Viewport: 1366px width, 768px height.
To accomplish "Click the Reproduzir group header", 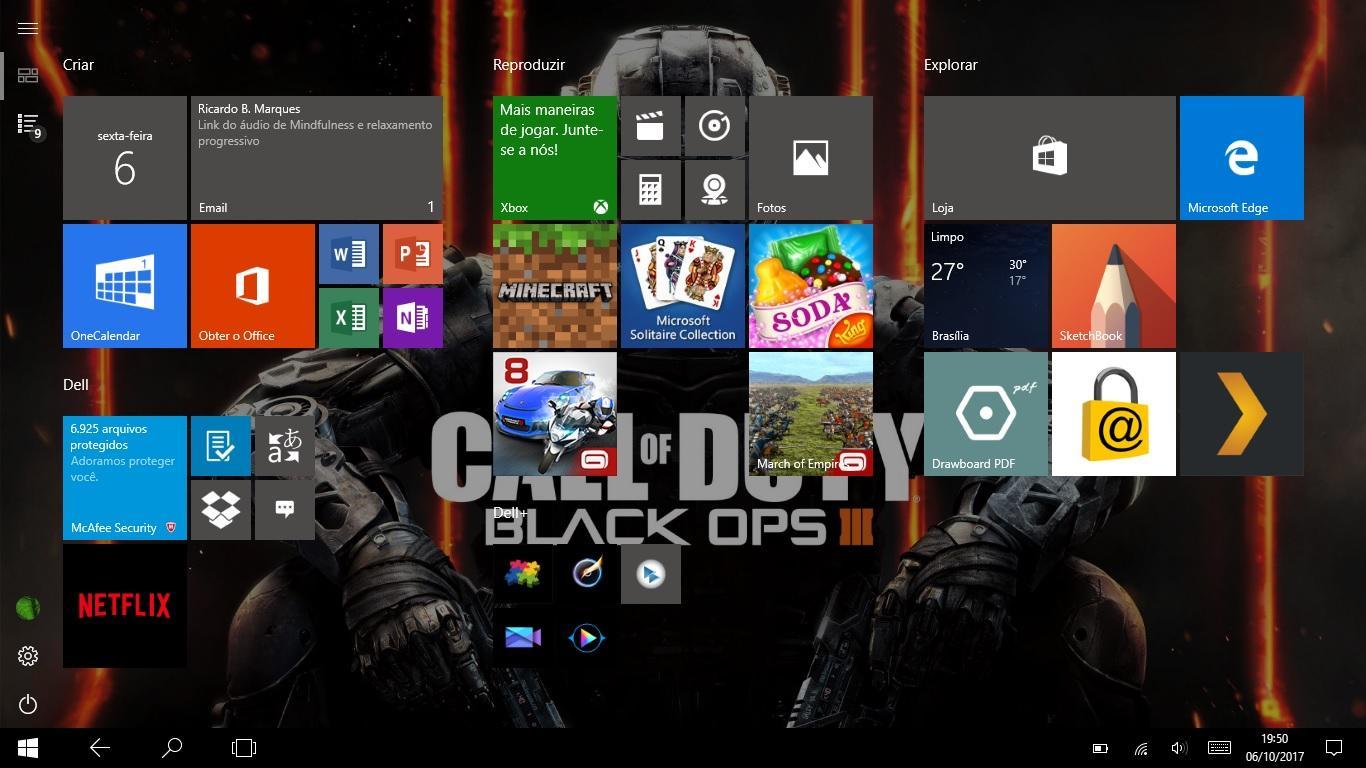I will 529,64.
